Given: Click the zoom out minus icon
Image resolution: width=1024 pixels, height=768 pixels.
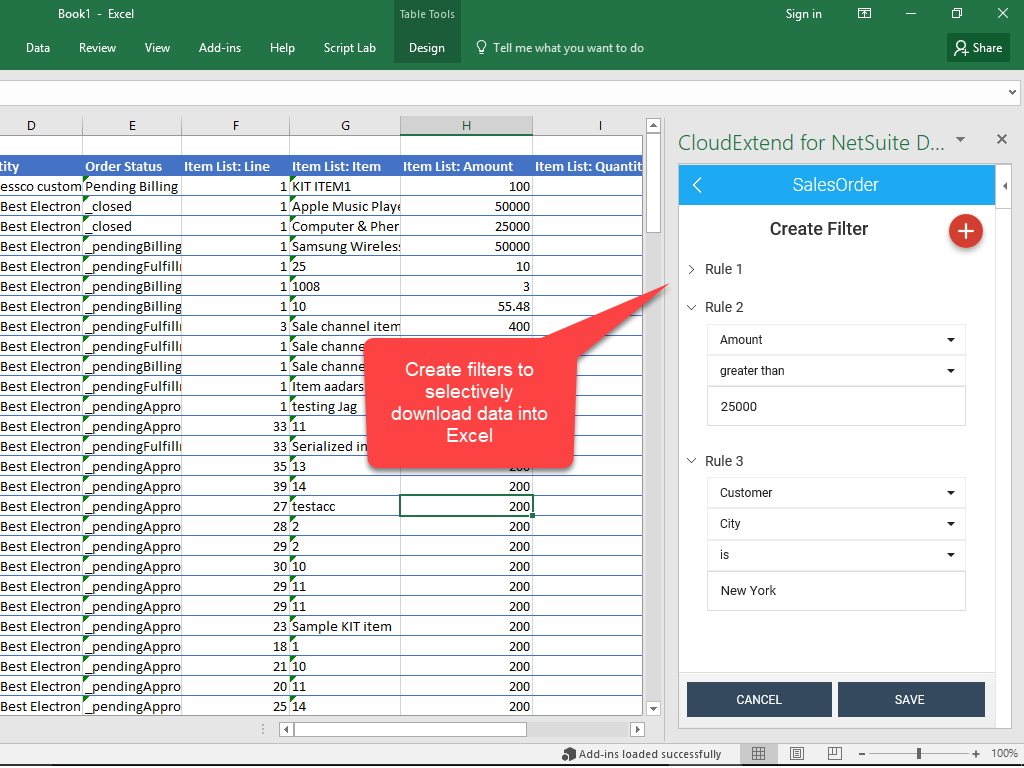Looking at the screenshot, I should point(862,754).
